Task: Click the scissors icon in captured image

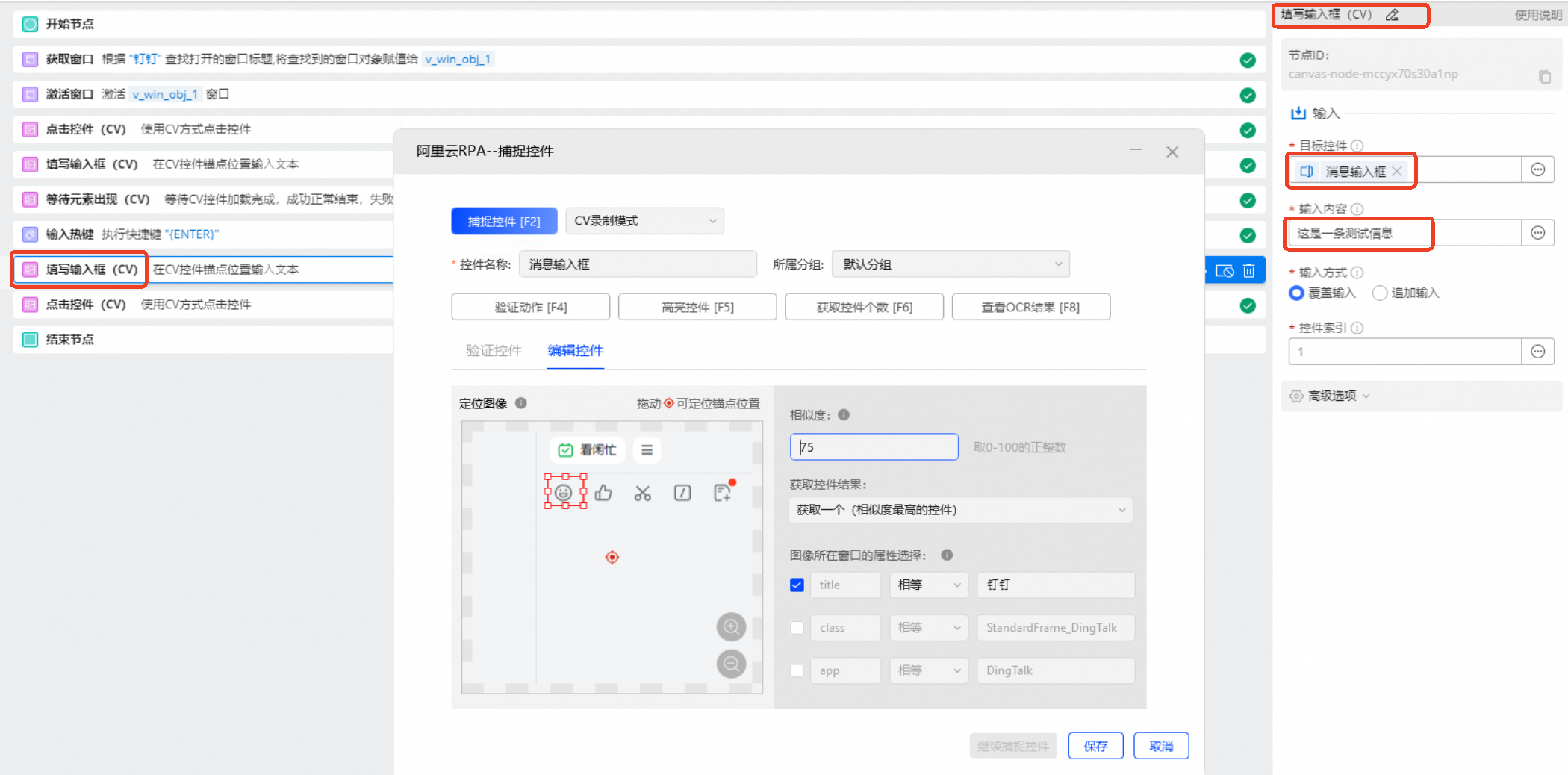Action: tap(643, 493)
